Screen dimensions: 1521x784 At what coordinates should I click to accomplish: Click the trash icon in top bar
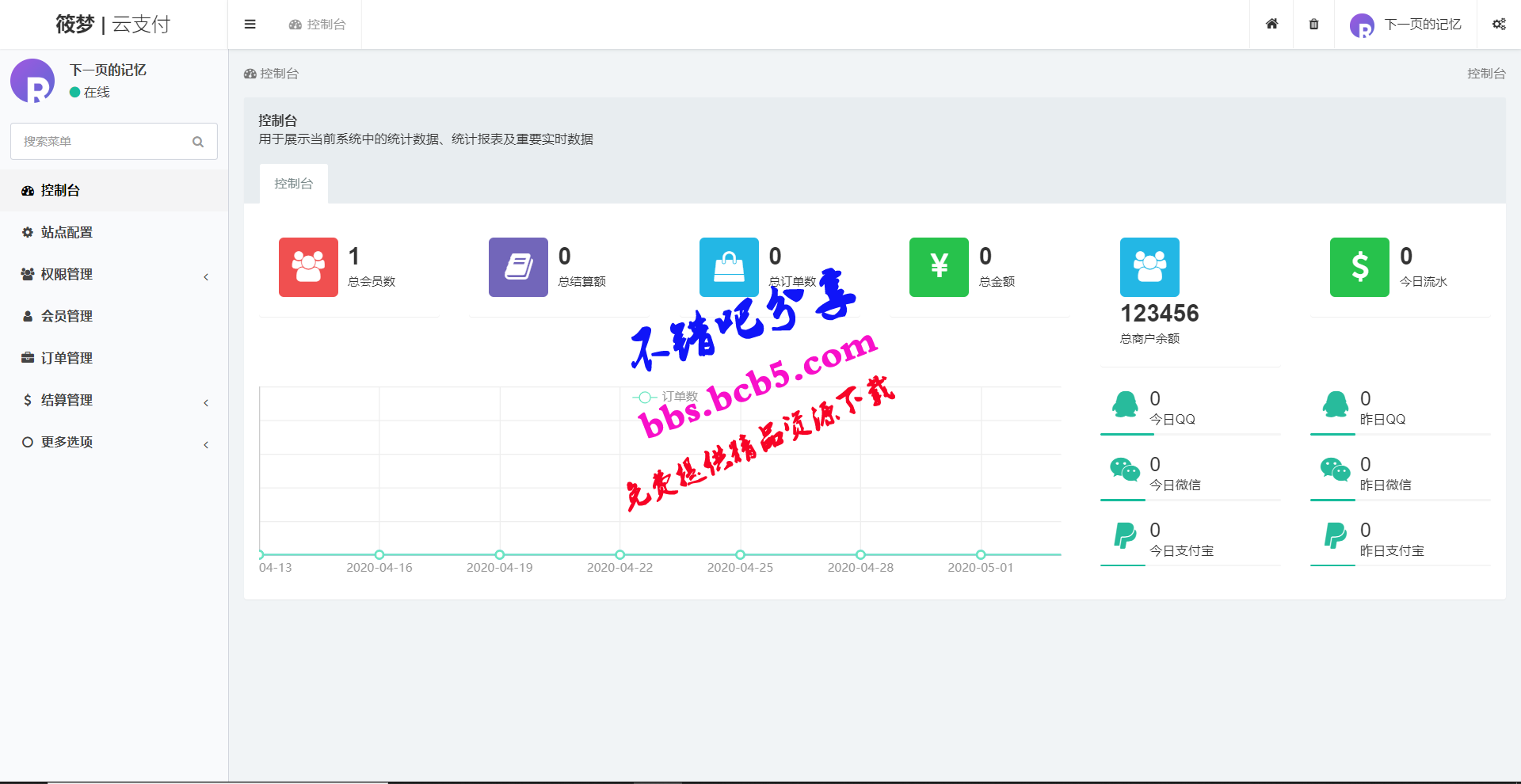(x=1313, y=25)
